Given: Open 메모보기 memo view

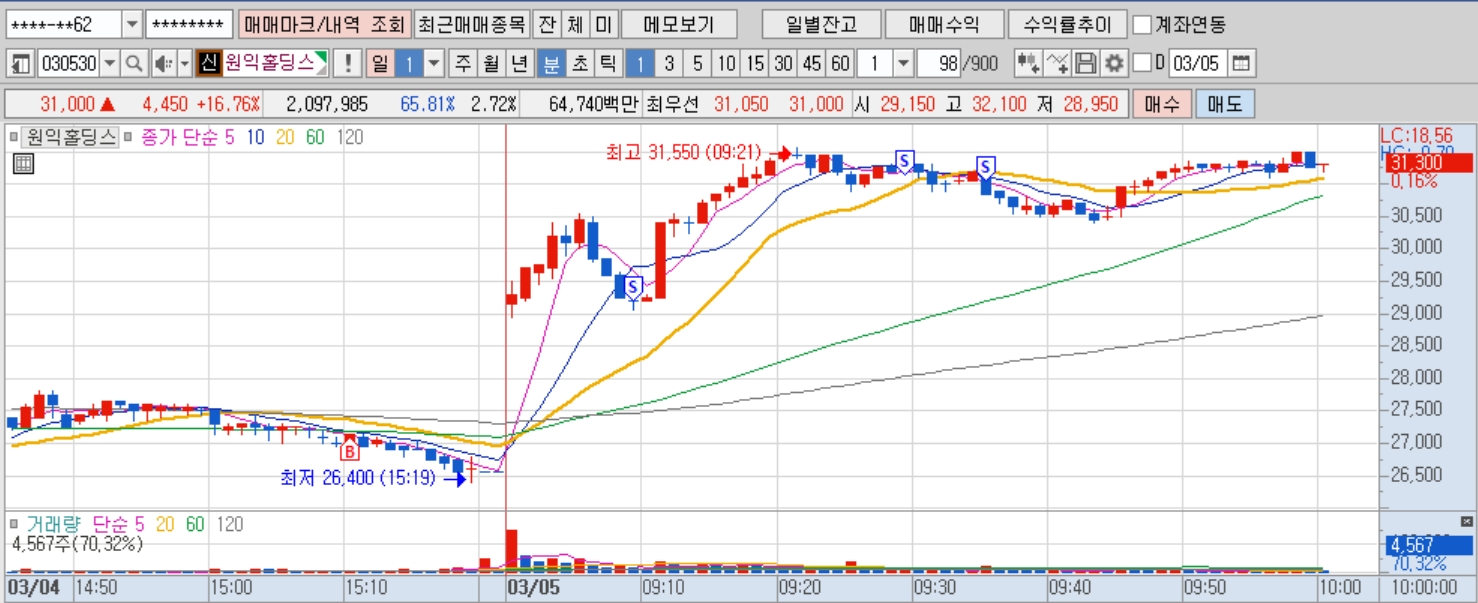Looking at the screenshot, I should (679, 24).
